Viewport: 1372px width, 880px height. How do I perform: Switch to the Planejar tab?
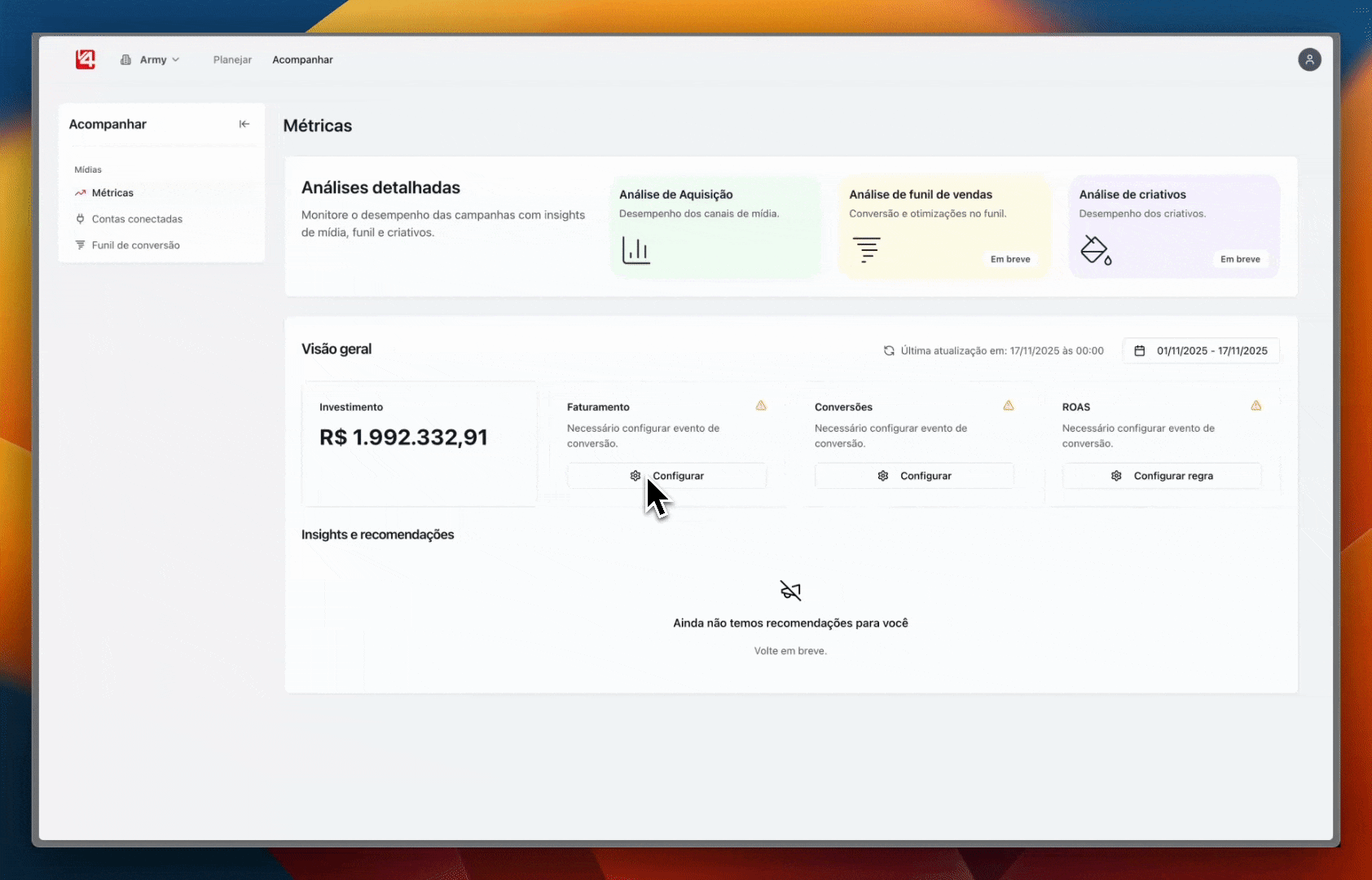click(232, 59)
